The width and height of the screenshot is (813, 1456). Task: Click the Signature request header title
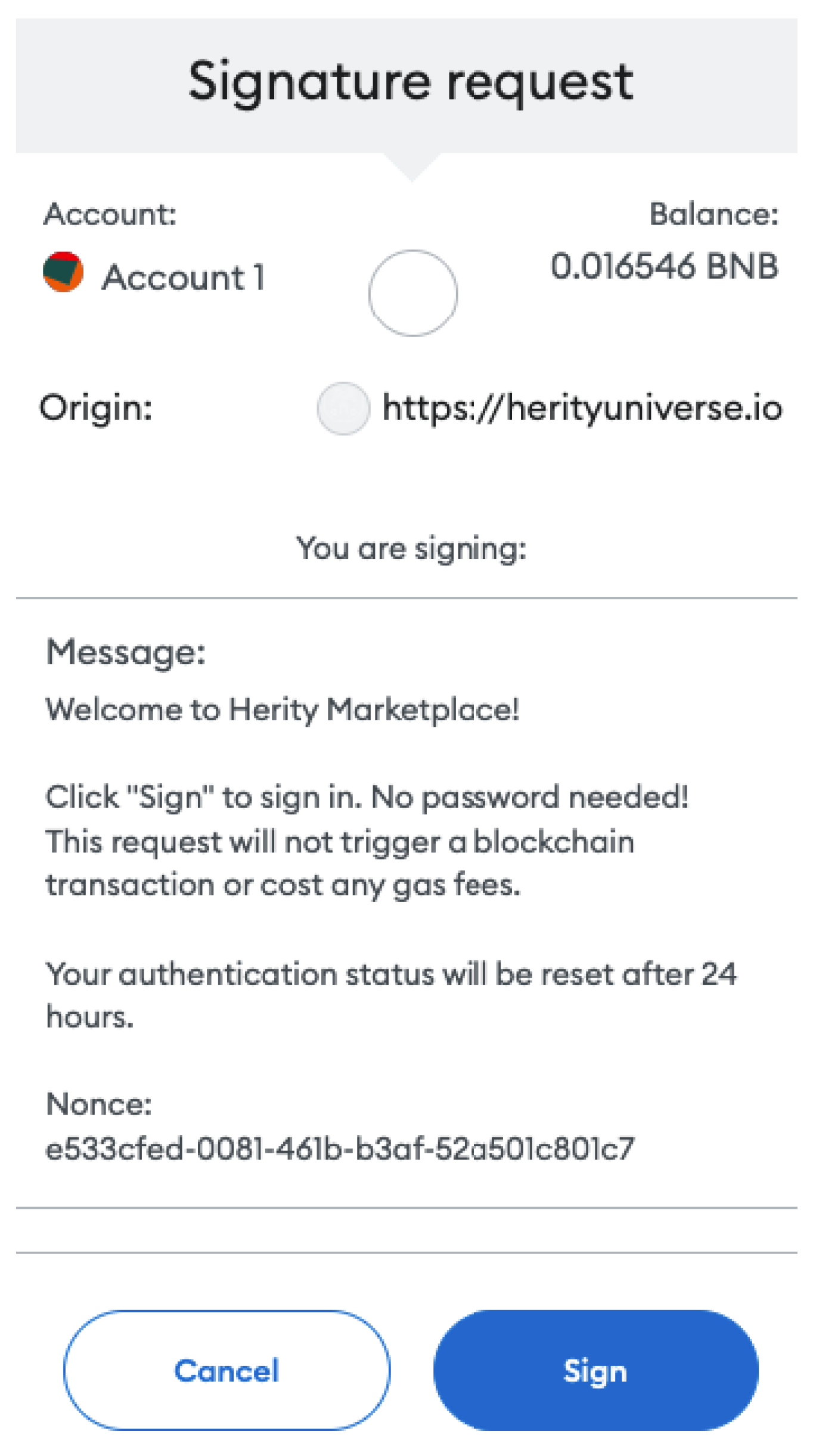pyautogui.click(x=410, y=82)
